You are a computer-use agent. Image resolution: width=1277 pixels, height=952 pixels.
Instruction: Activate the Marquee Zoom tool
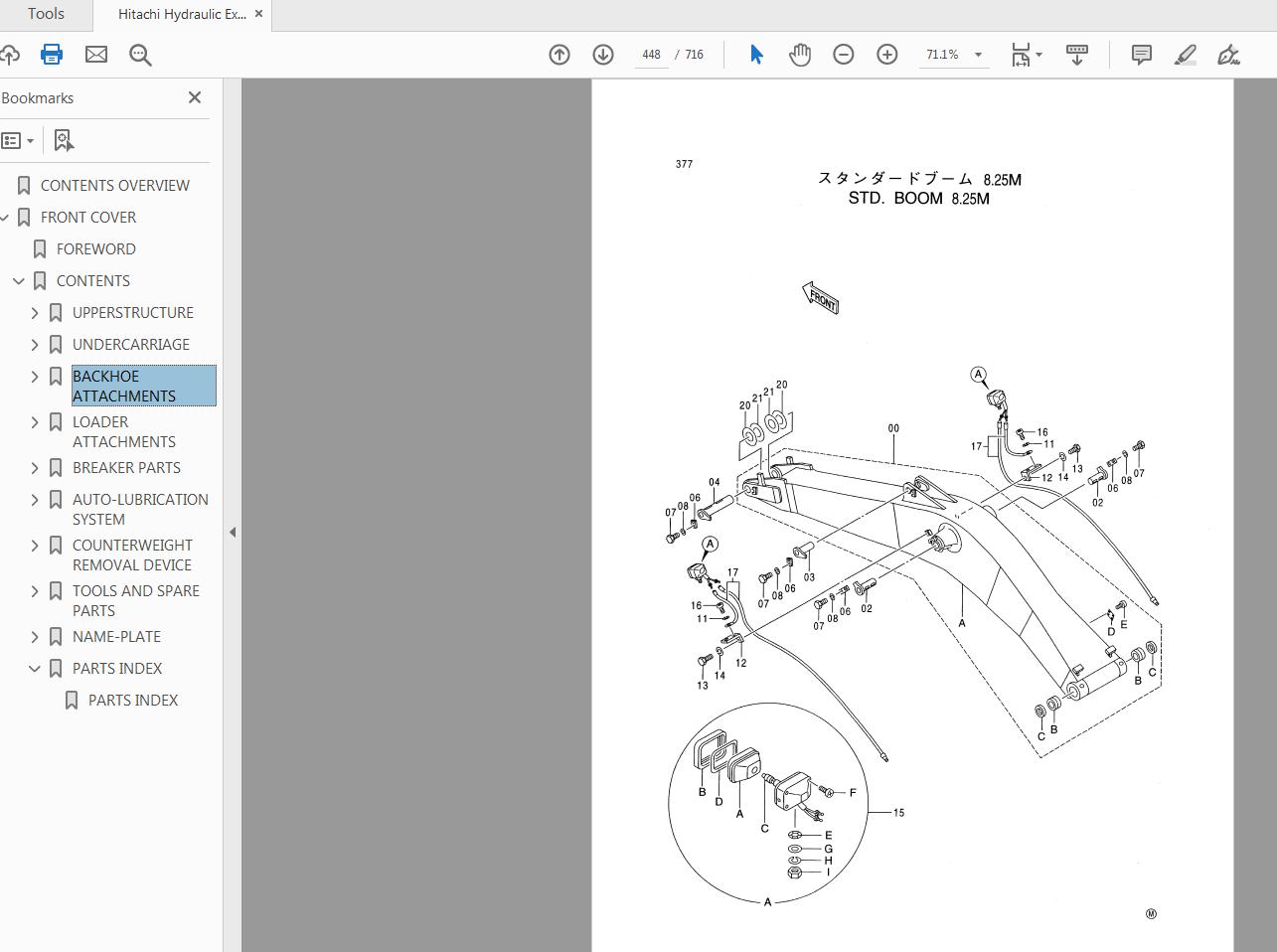point(140,55)
